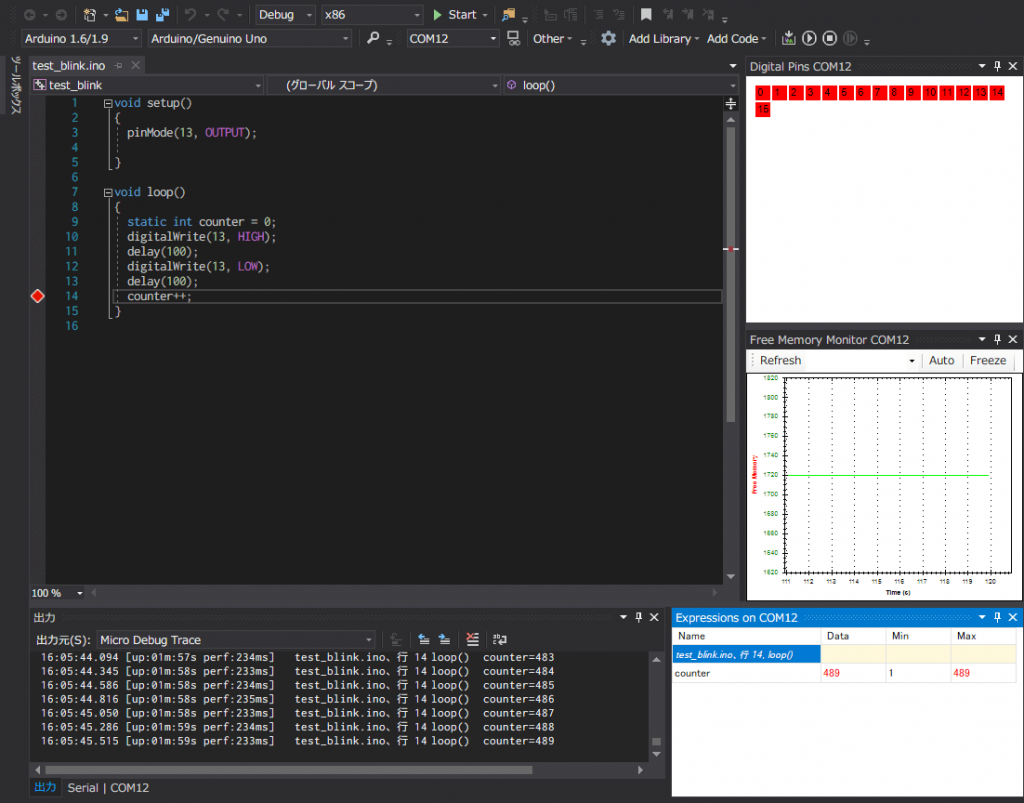Click the Clear All icon in output pane
This screenshot has width=1024, height=803.
click(471, 640)
